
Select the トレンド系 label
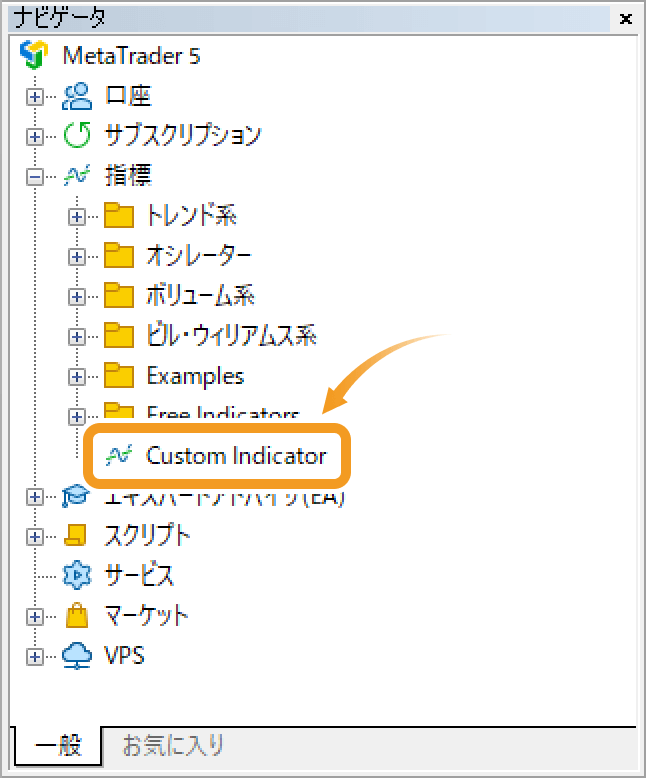(x=191, y=215)
